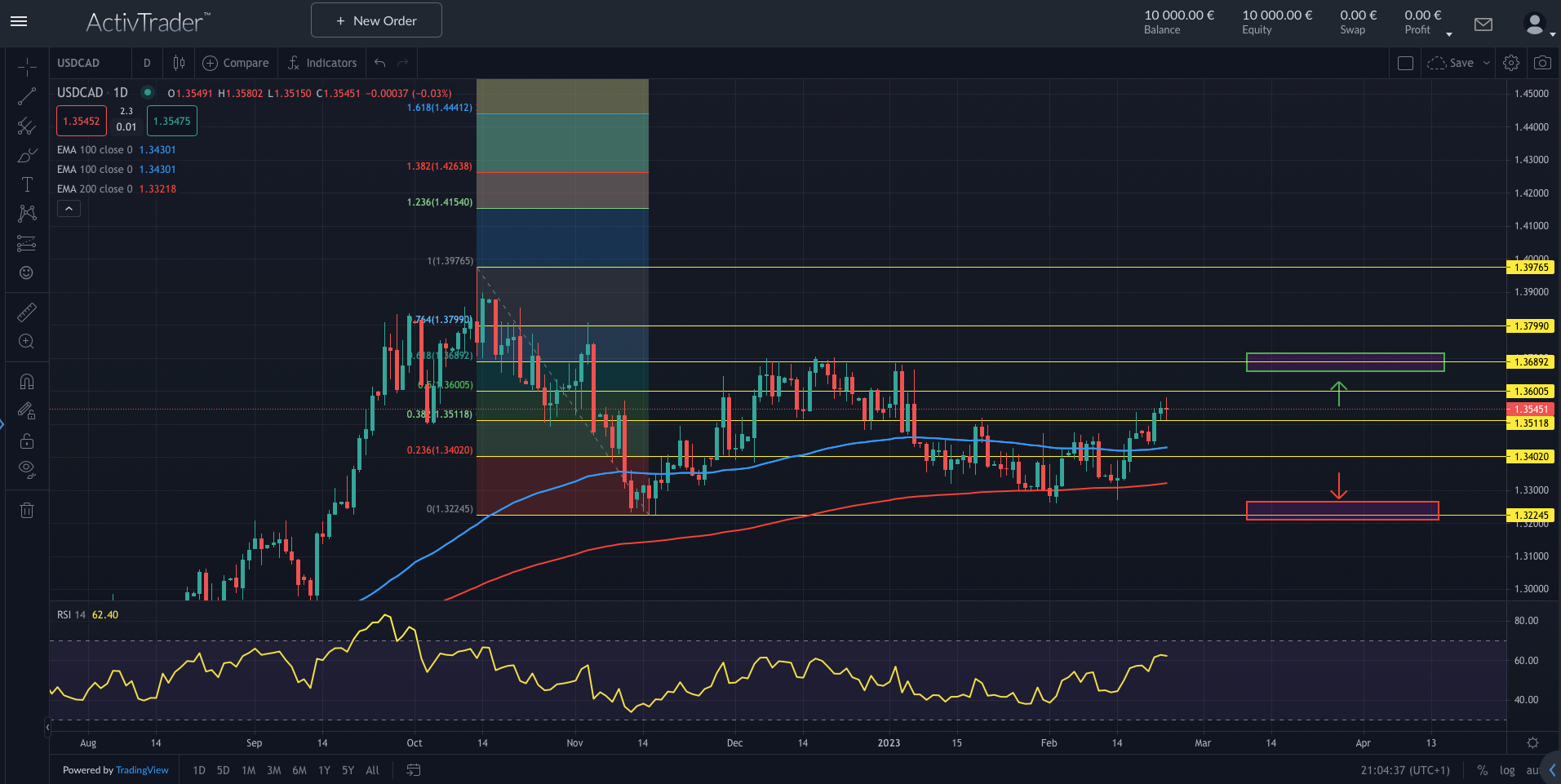The width and height of the screenshot is (1561, 784).
Task: Pick the brush drawing tool
Action: [27, 155]
